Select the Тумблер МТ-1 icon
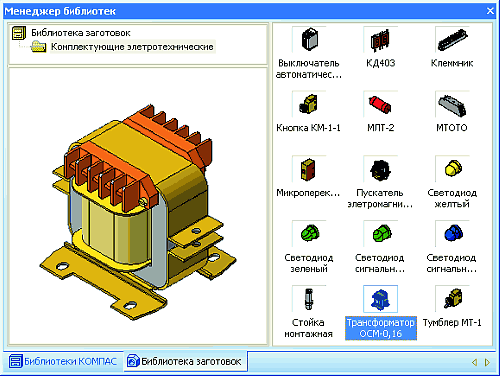This screenshot has height=376, width=500. (452, 299)
